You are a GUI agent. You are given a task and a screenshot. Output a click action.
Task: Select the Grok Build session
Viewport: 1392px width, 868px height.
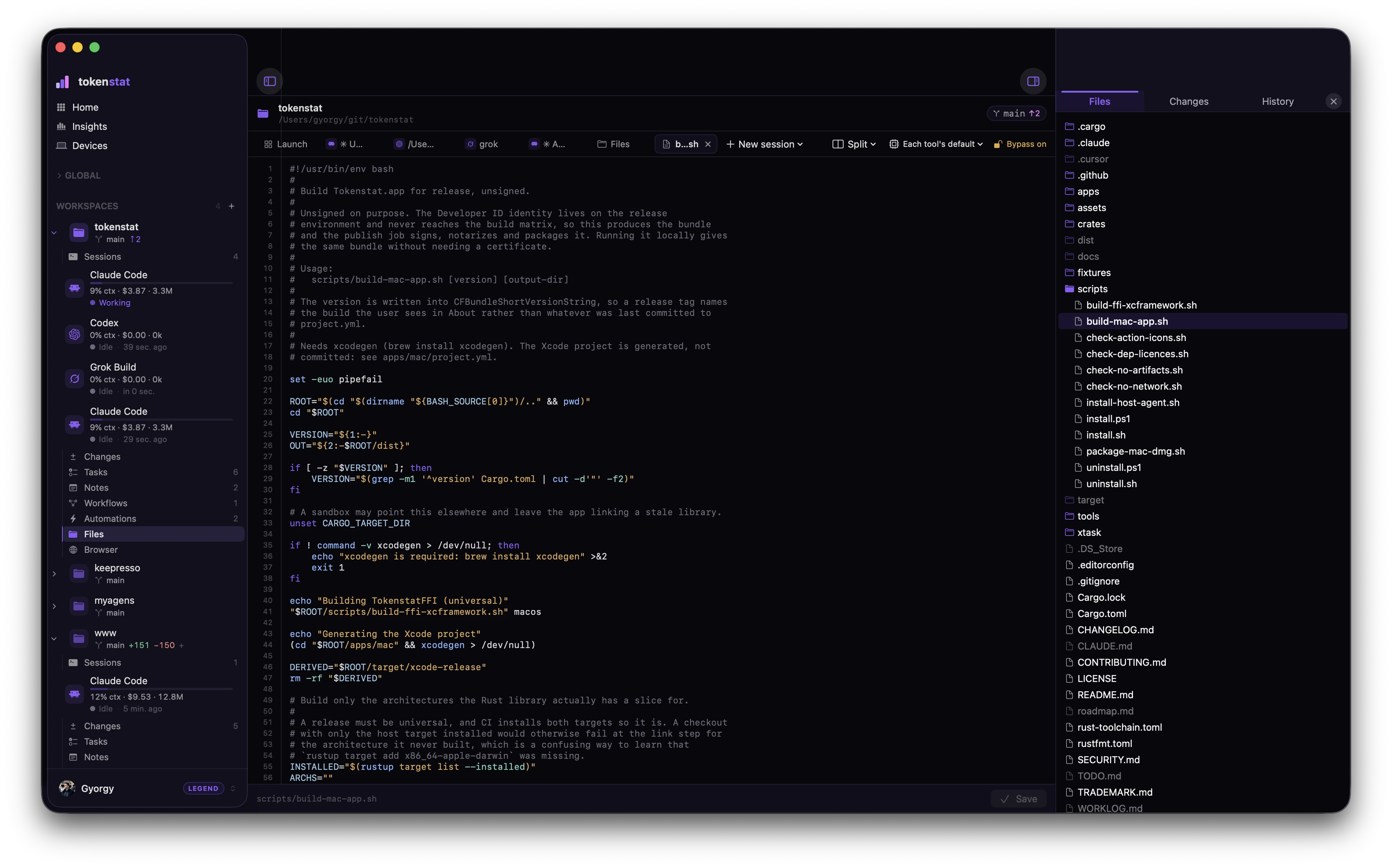coord(153,379)
